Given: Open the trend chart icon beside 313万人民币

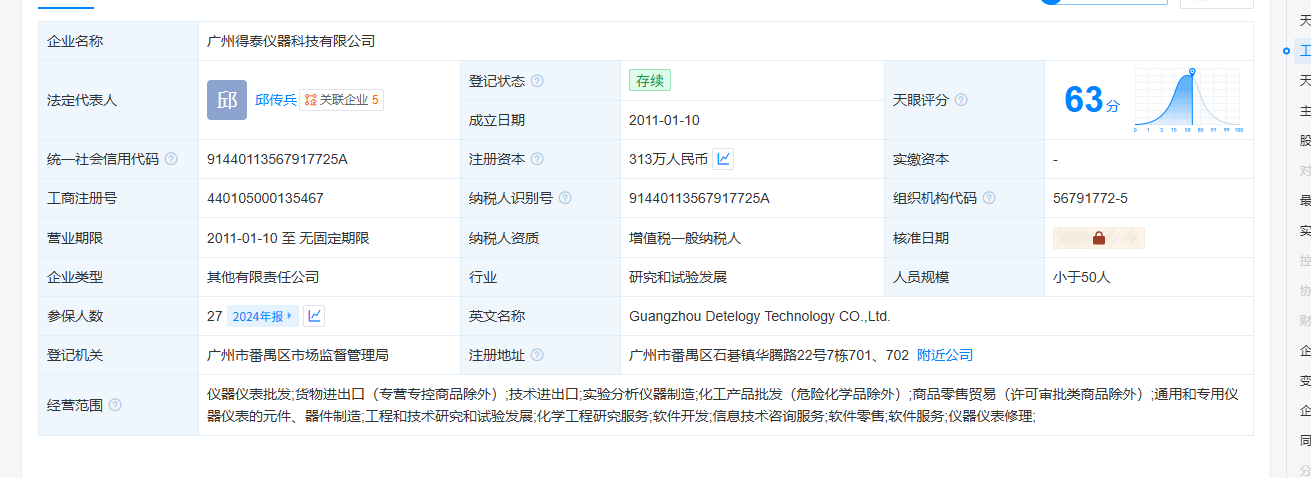Looking at the screenshot, I should [724, 159].
